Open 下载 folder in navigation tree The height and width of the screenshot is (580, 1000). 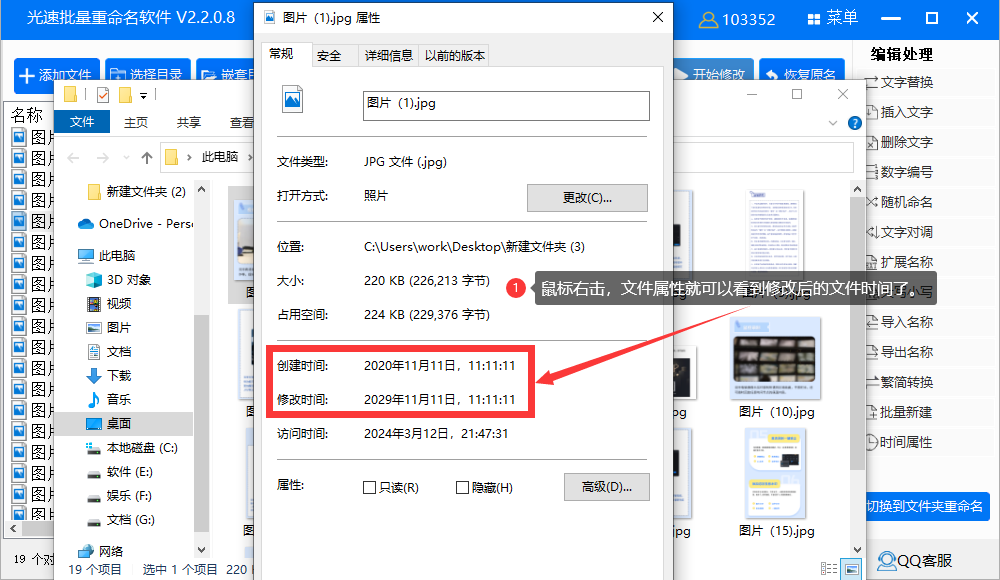[108, 375]
